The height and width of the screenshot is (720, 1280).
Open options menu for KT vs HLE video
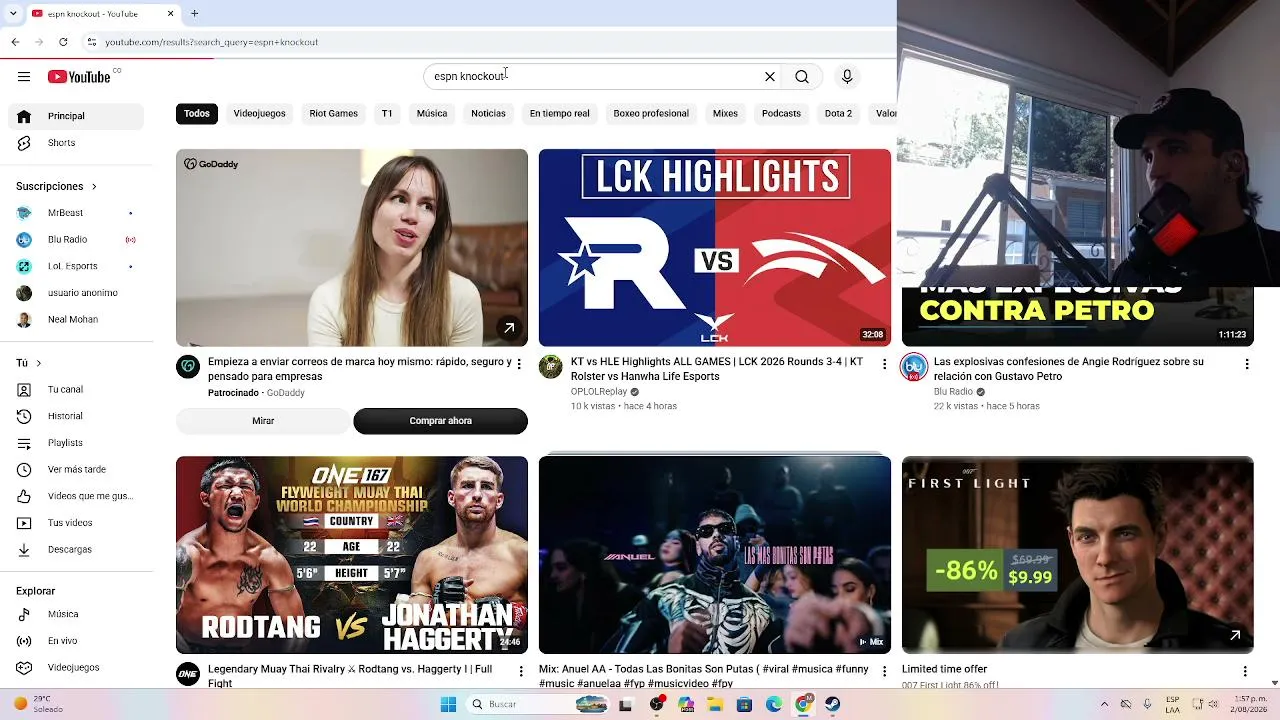[884, 364]
